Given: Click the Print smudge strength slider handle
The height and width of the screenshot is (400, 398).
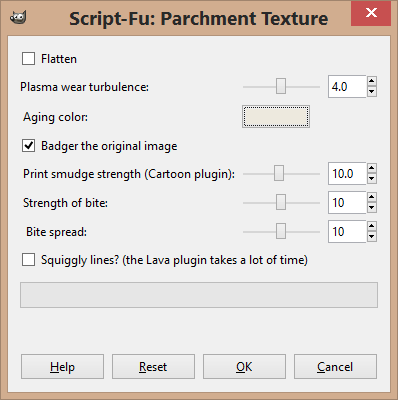Looking at the screenshot, I should click(279, 174).
